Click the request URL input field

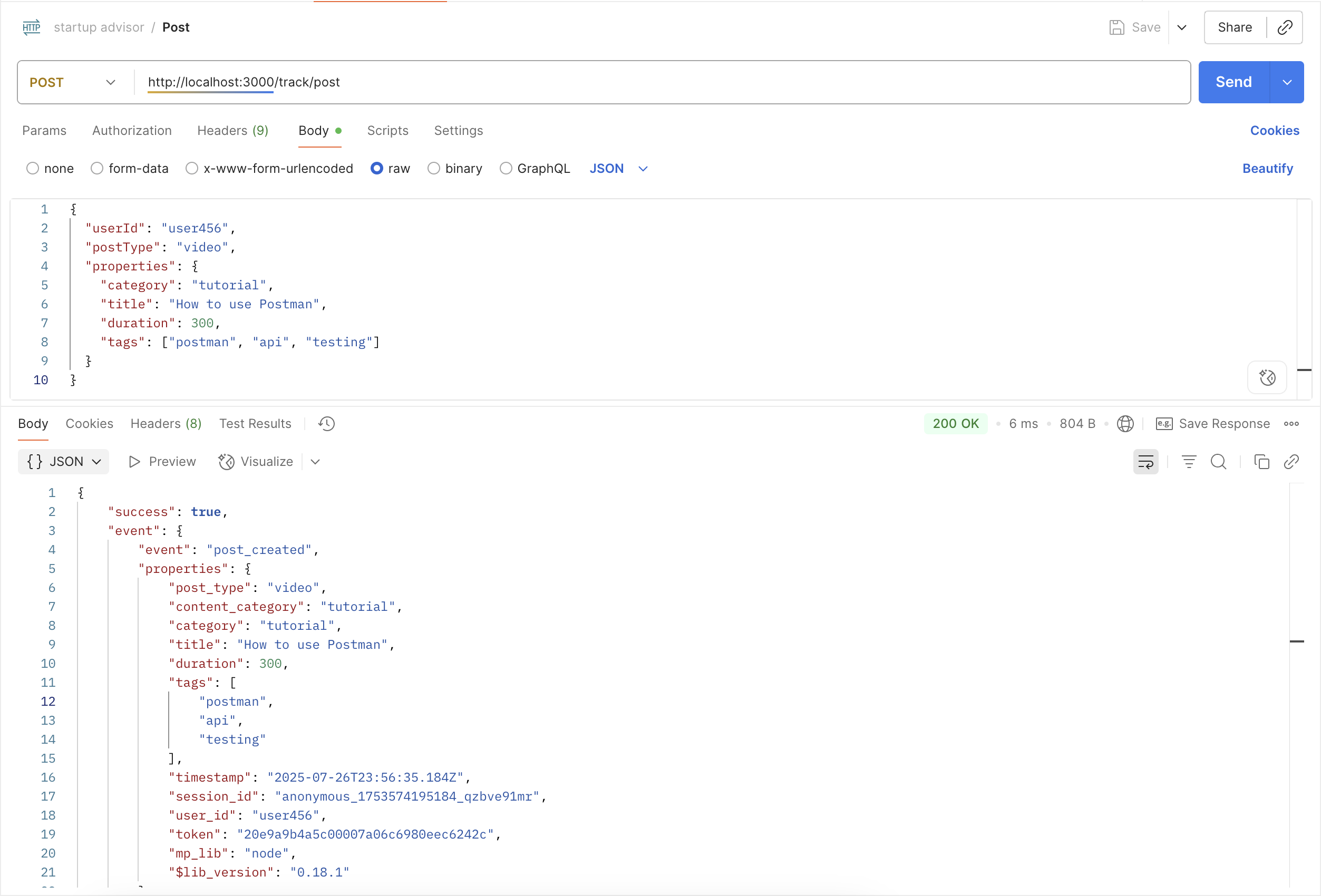pos(659,82)
